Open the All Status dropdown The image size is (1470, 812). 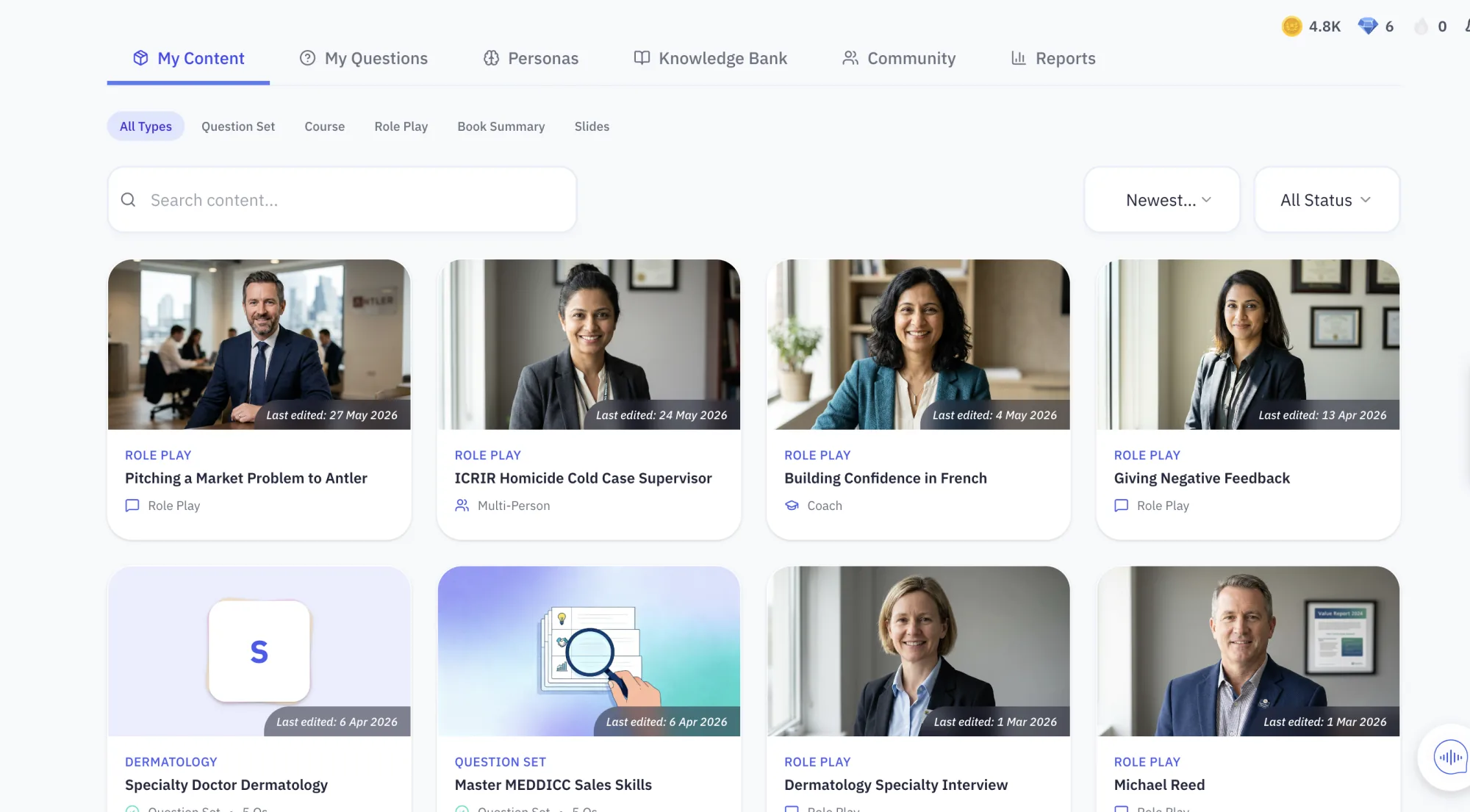[x=1327, y=200]
